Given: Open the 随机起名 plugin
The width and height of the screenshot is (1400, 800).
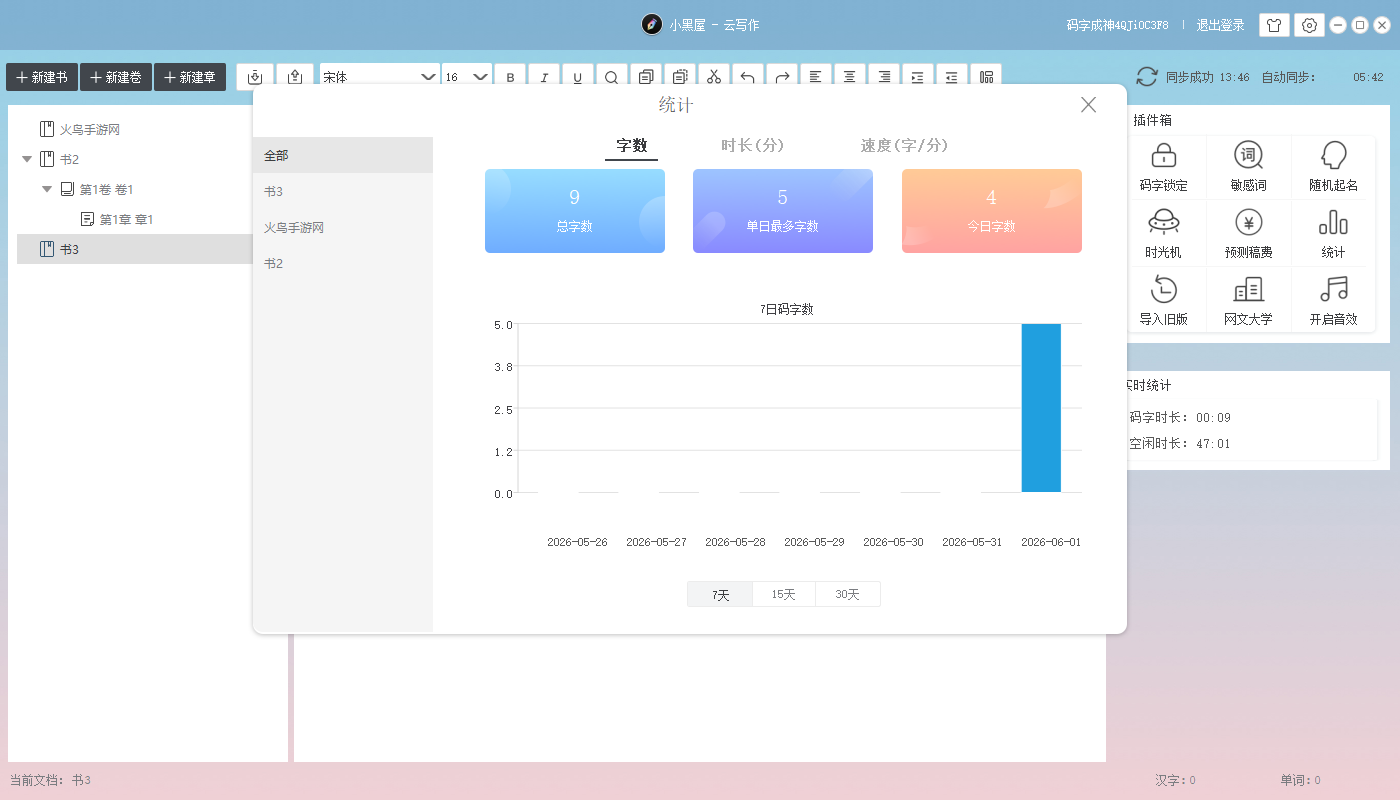Looking at the screenshot, I should pyautogui.click(x=1334, y=167).
